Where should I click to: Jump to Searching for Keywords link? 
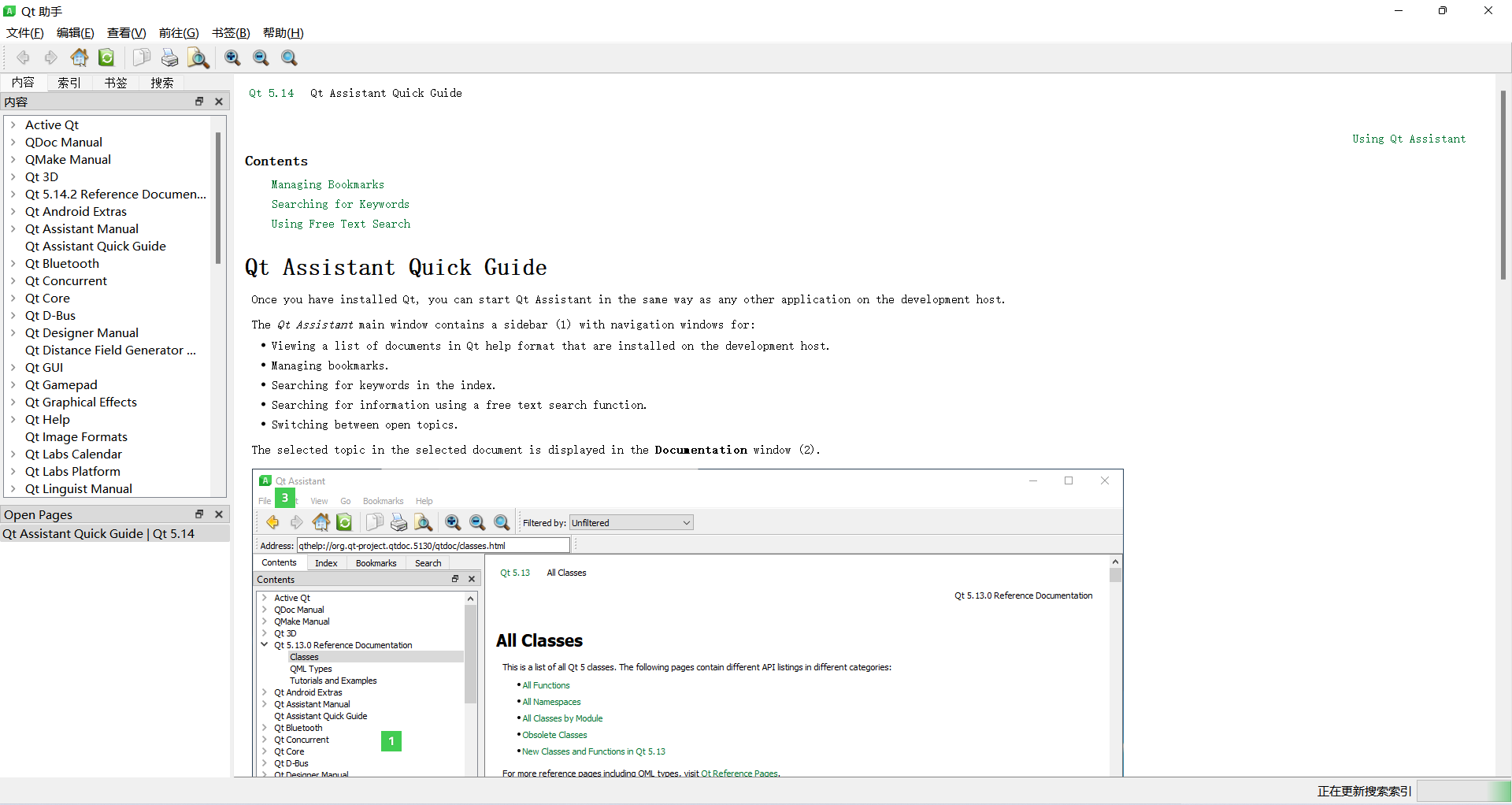[340, 204]
